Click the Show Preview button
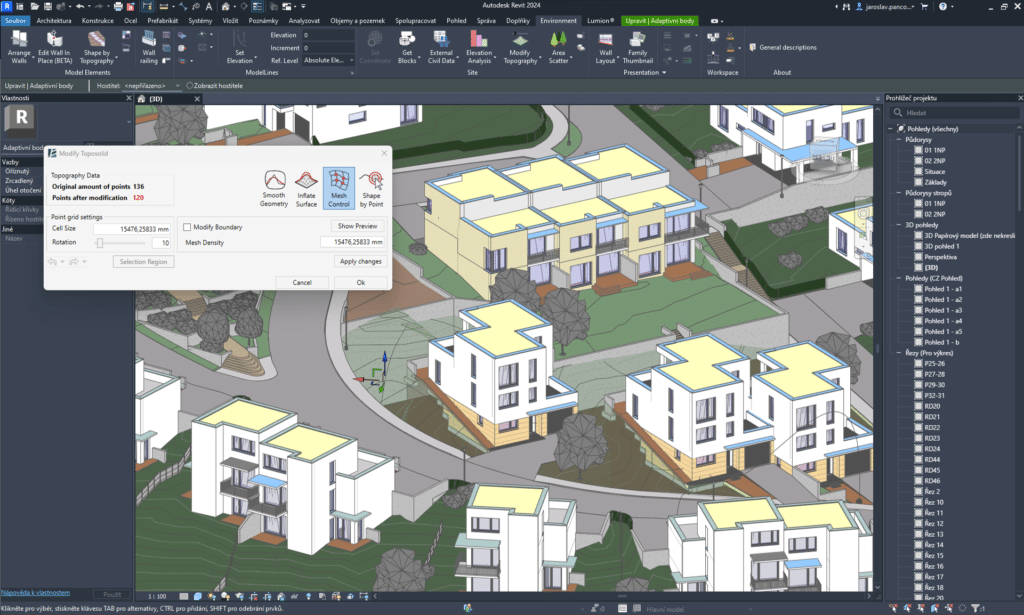1024x615 pixels. pos(357,226)
